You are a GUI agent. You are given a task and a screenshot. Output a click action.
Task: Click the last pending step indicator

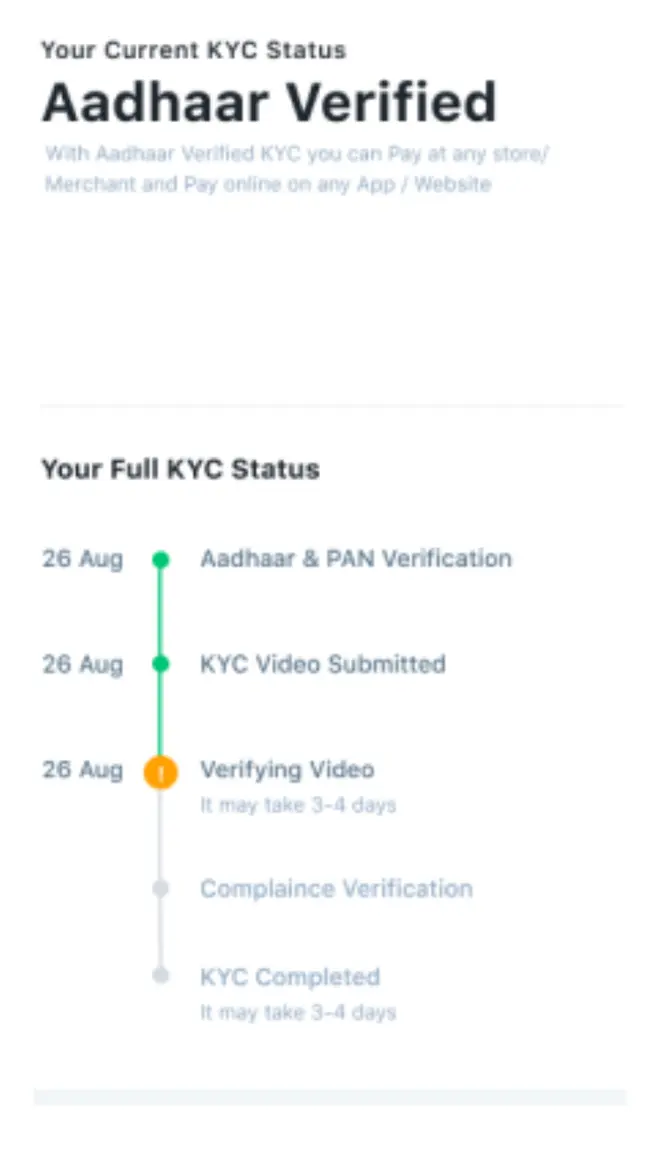(161, 976)
